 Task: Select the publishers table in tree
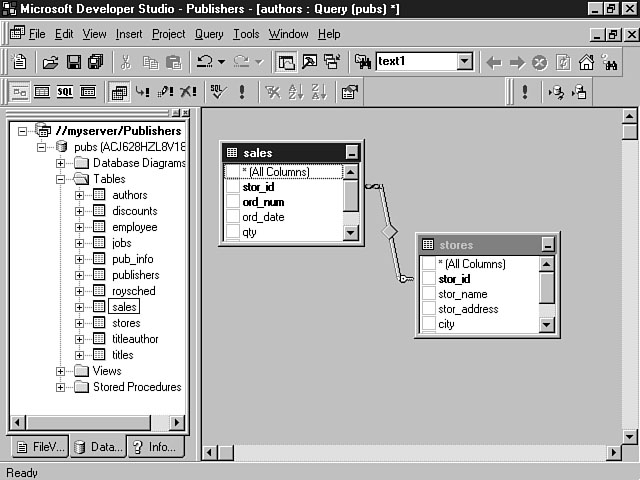tap(135, 275)
